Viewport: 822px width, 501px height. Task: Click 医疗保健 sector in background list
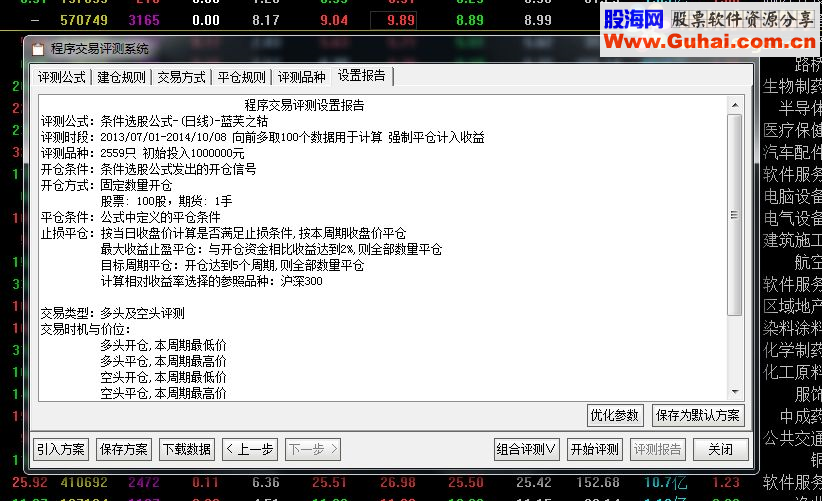point(793,130)
